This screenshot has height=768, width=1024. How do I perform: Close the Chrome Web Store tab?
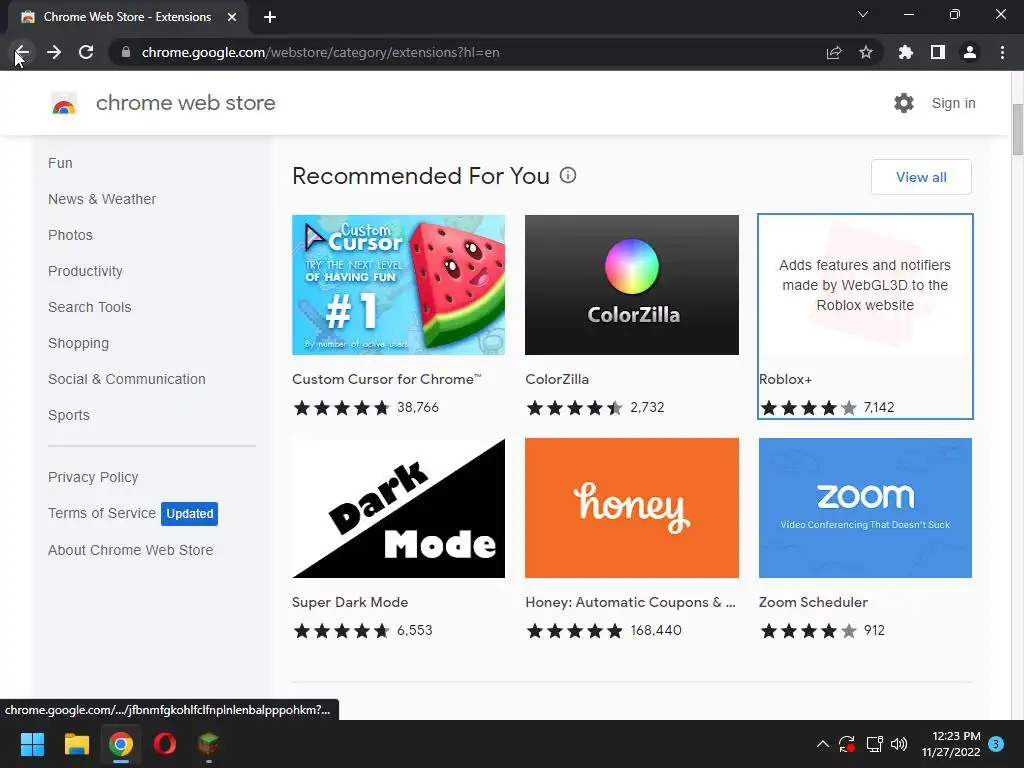(x=232, y=17)
